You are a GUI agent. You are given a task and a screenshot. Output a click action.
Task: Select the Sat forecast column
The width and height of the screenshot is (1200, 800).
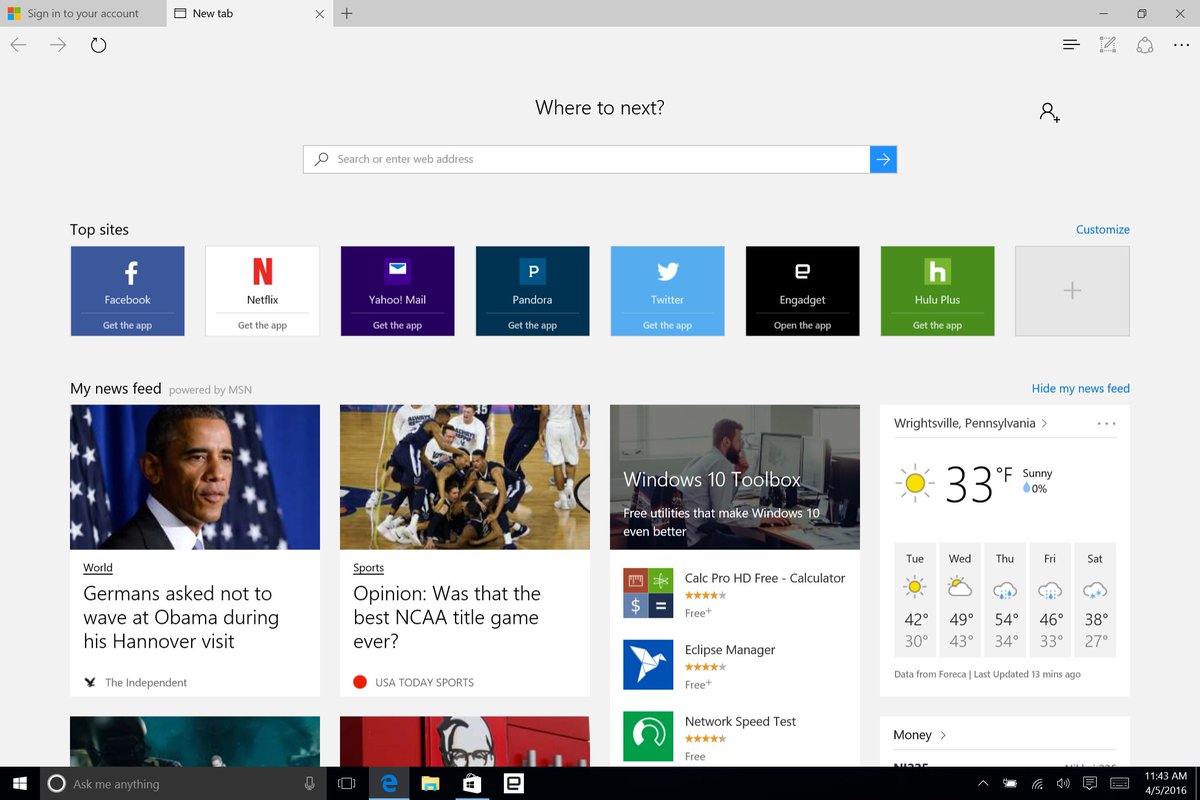click(x=1095, y=600)
